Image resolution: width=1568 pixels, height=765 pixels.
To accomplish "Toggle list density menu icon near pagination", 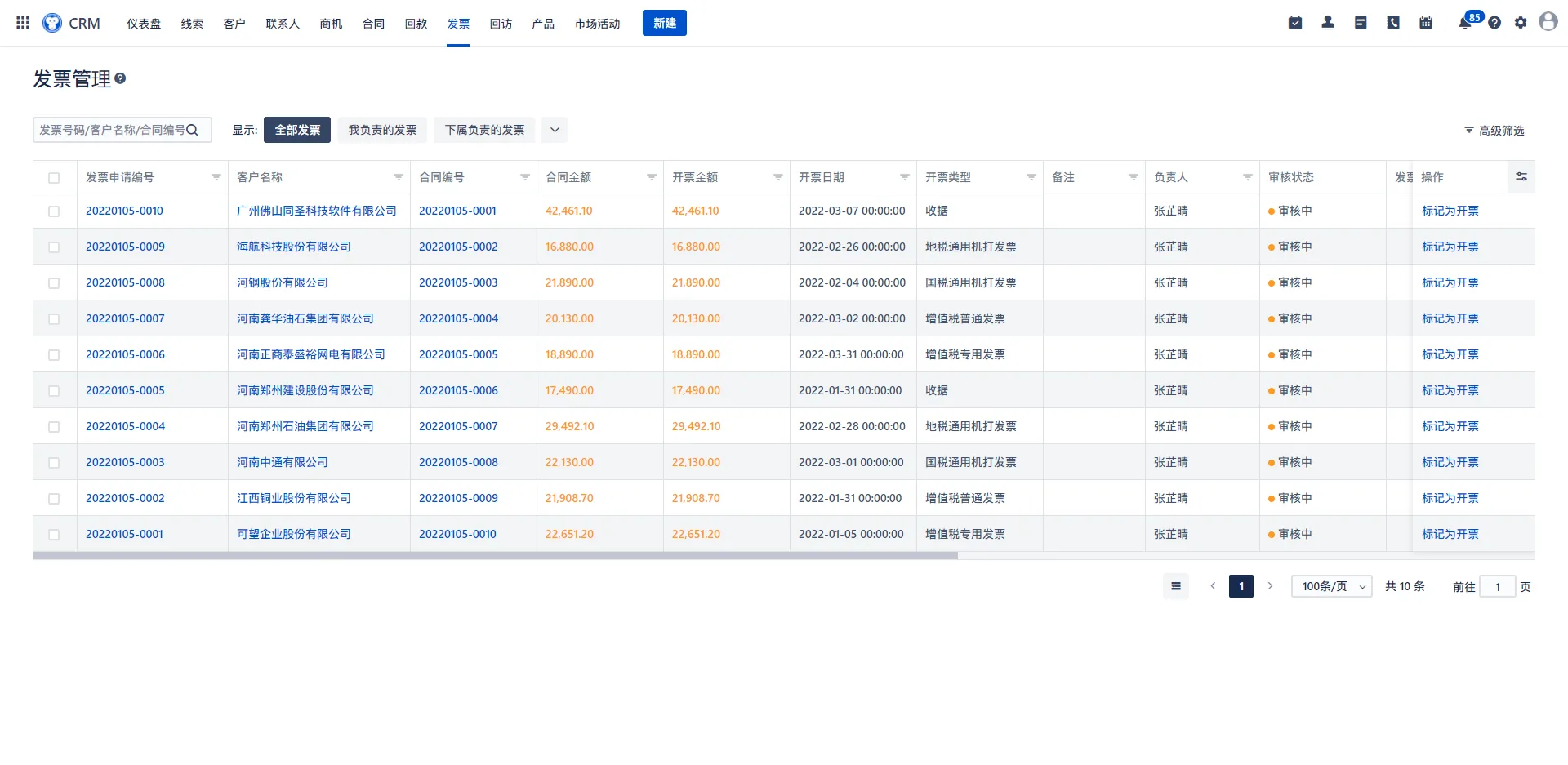I will (1176, 586).
